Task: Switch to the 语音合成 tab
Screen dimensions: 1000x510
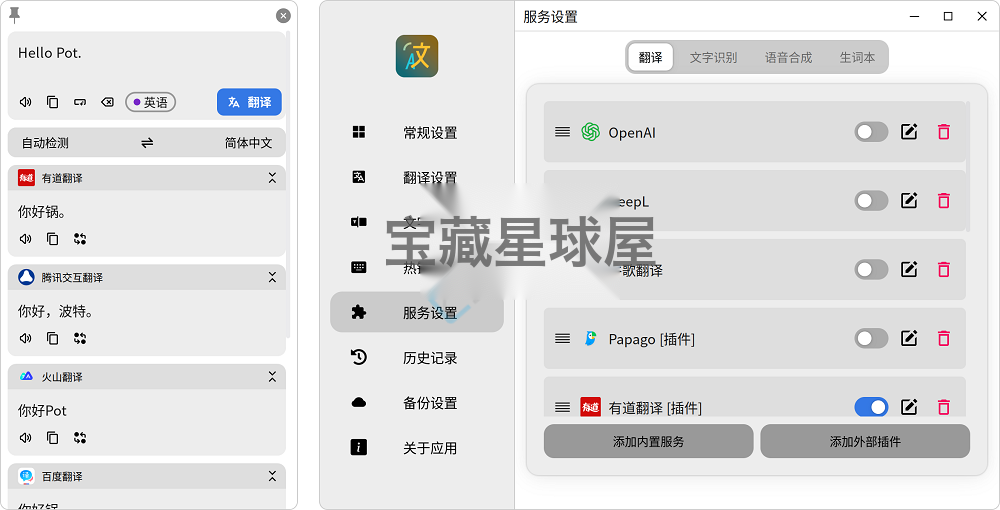Action: 788,57
